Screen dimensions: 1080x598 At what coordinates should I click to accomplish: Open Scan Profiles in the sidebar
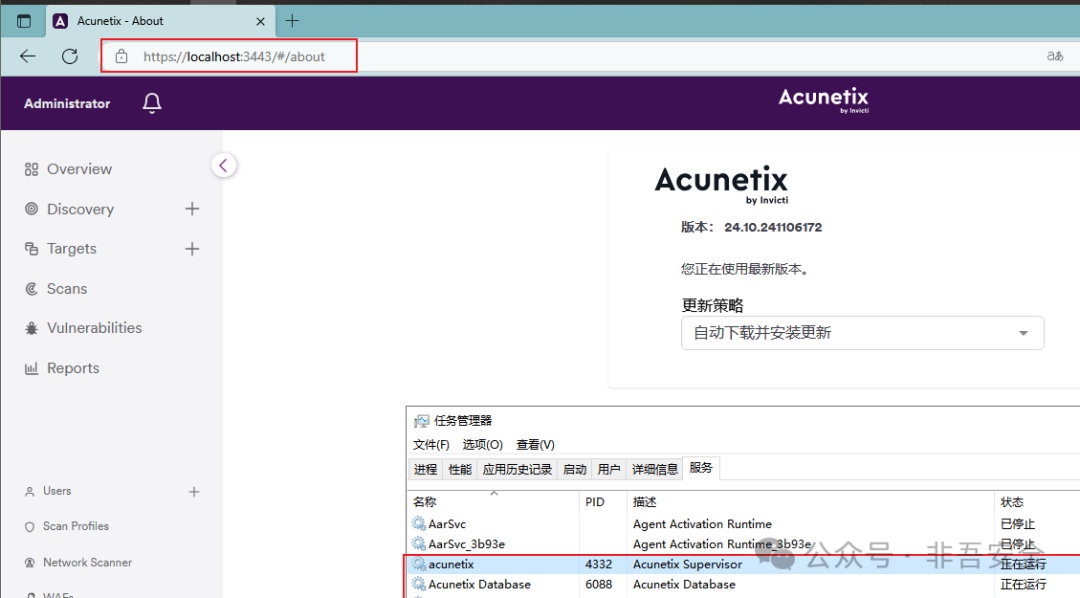tap(78, 525)
